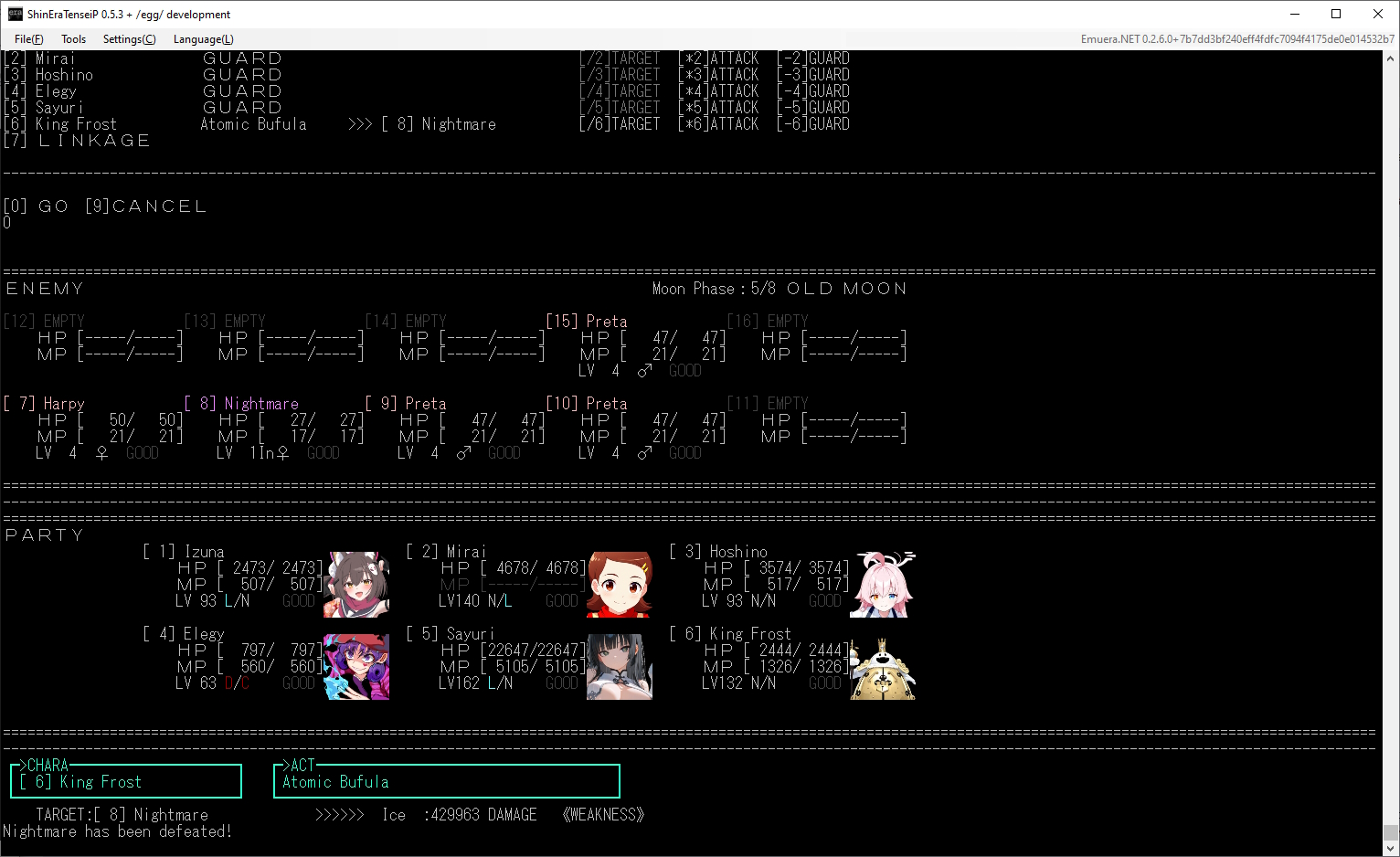The height and width of the screenshot is (857, 1400).
Task: Open the Language menu
Action: click(203, 39)
